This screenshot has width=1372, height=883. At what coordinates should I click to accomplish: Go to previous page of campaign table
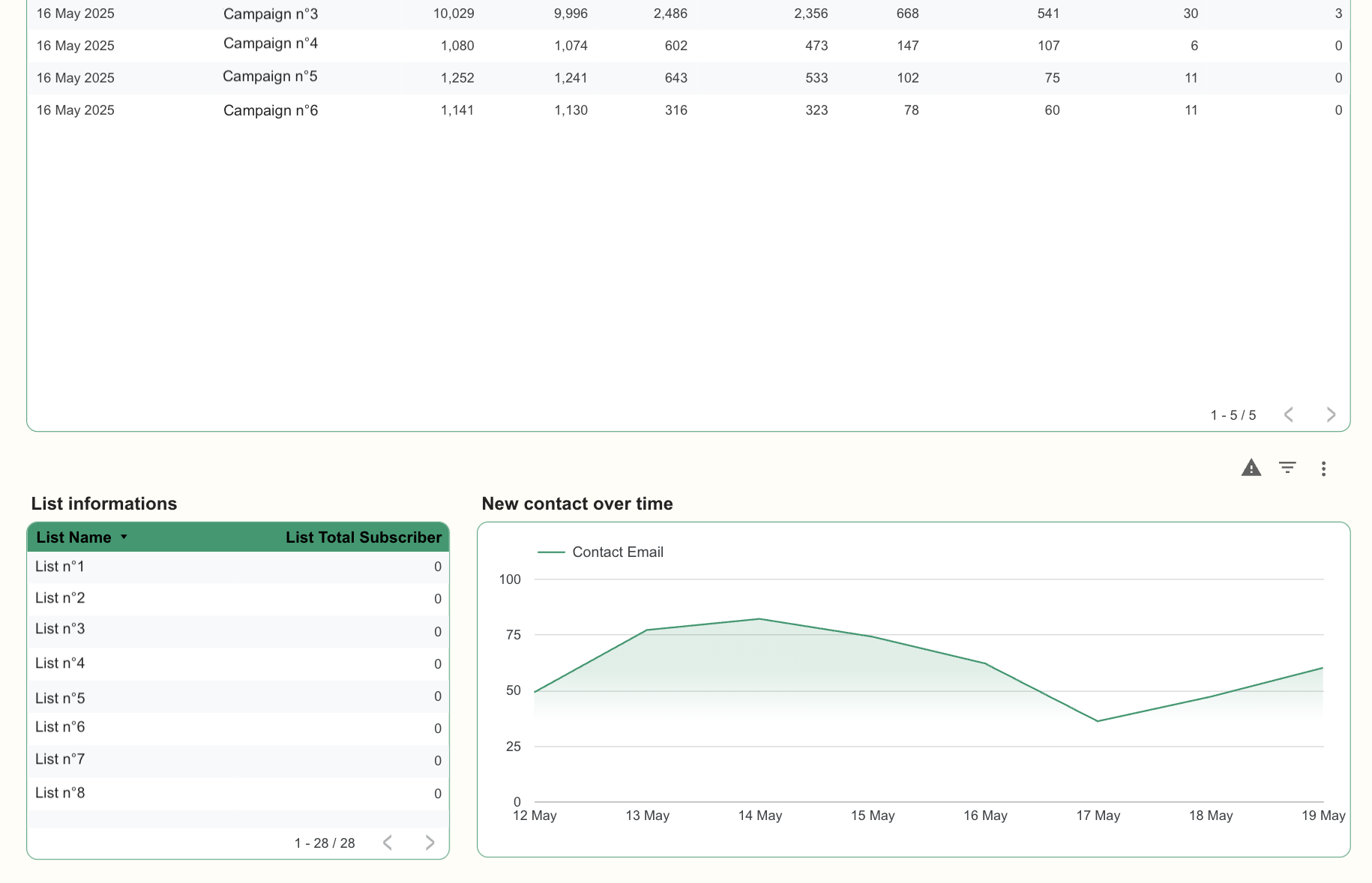[1289, 415]
